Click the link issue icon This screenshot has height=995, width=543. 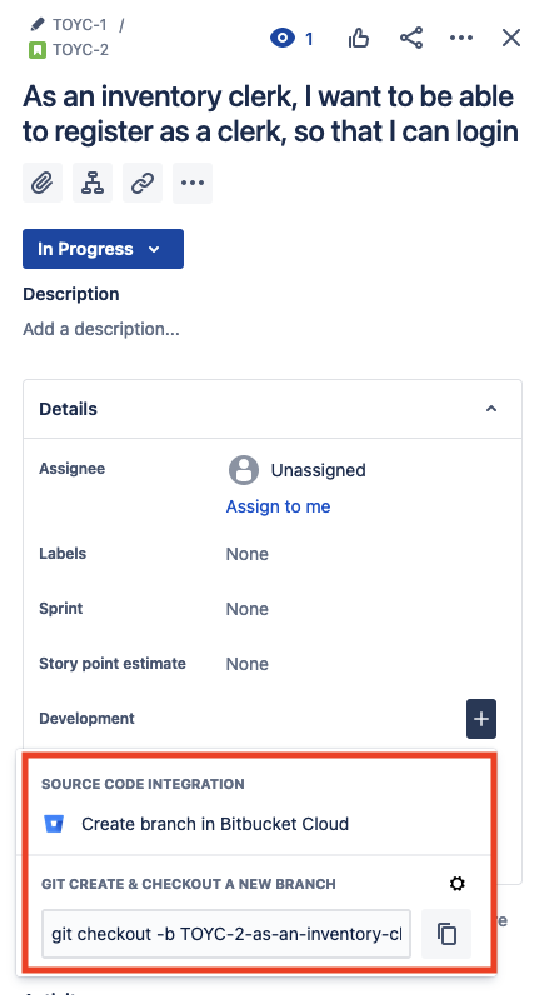tap(143, 183)
